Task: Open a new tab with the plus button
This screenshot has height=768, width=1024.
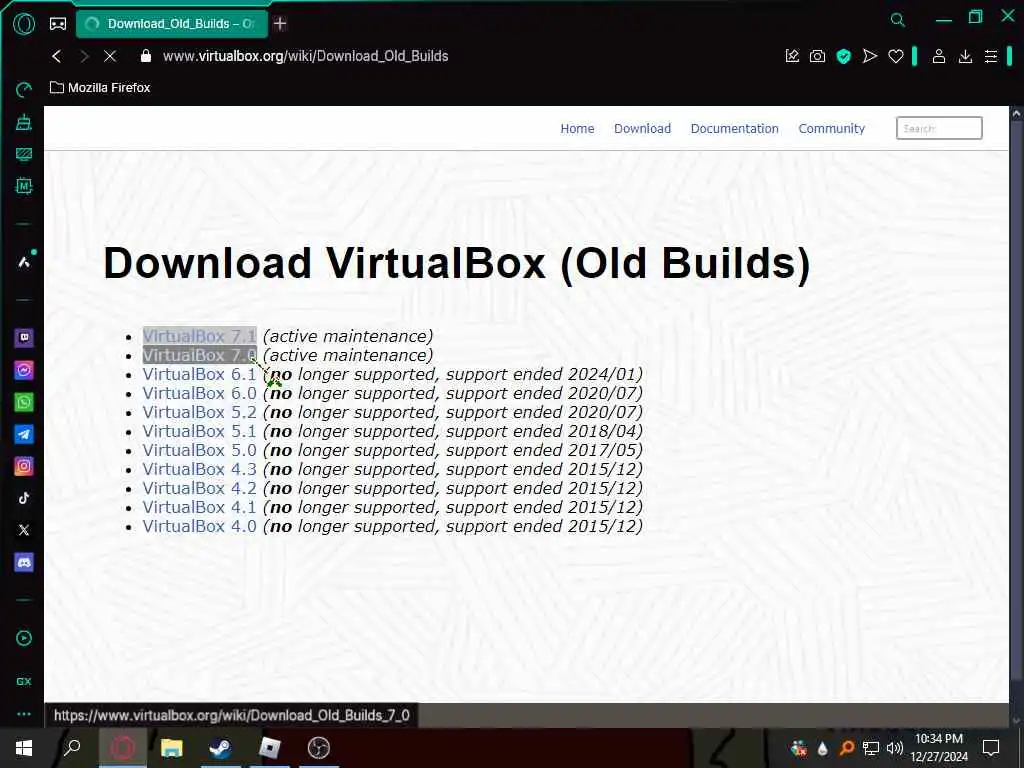Action: pyautogui.click(x=280, y=24)
